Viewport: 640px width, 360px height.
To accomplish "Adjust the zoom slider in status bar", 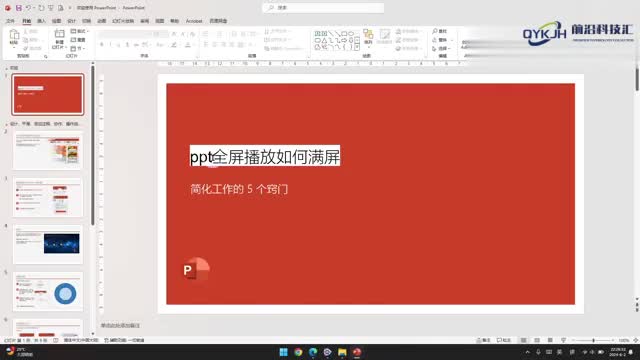I will click(x=593, y=340).
